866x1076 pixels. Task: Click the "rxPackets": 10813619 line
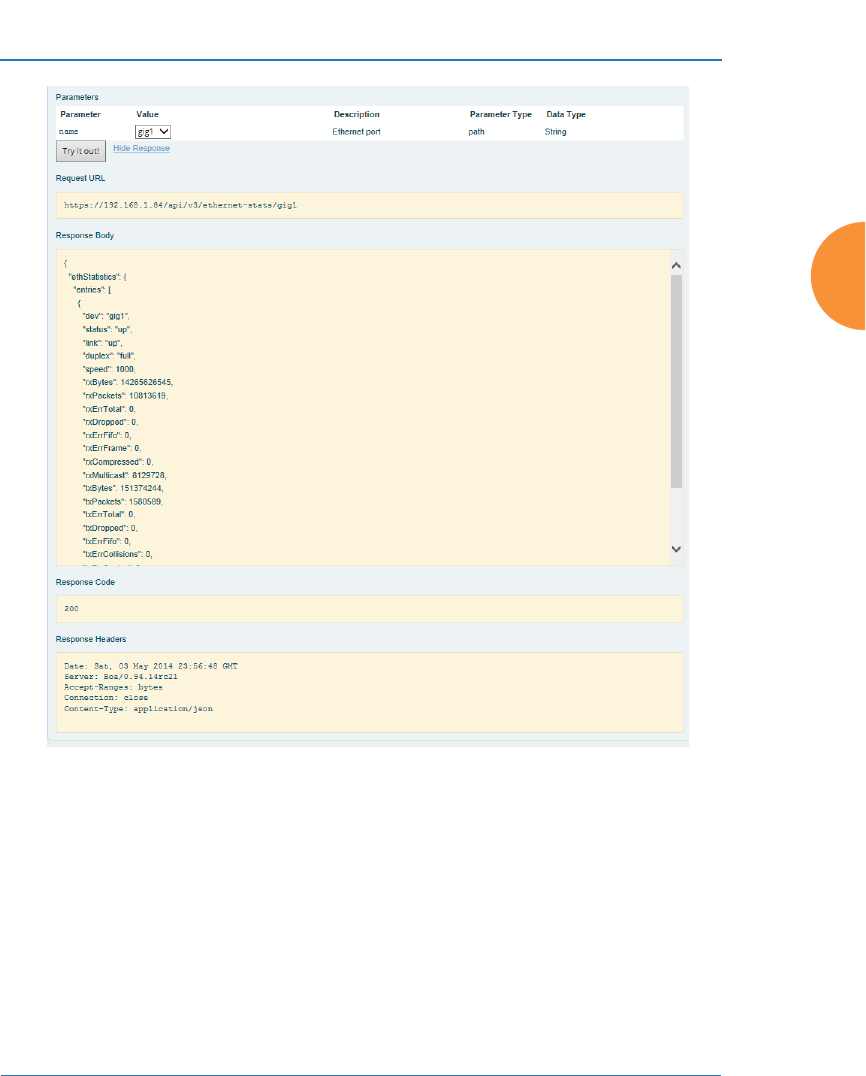[125, 396]
